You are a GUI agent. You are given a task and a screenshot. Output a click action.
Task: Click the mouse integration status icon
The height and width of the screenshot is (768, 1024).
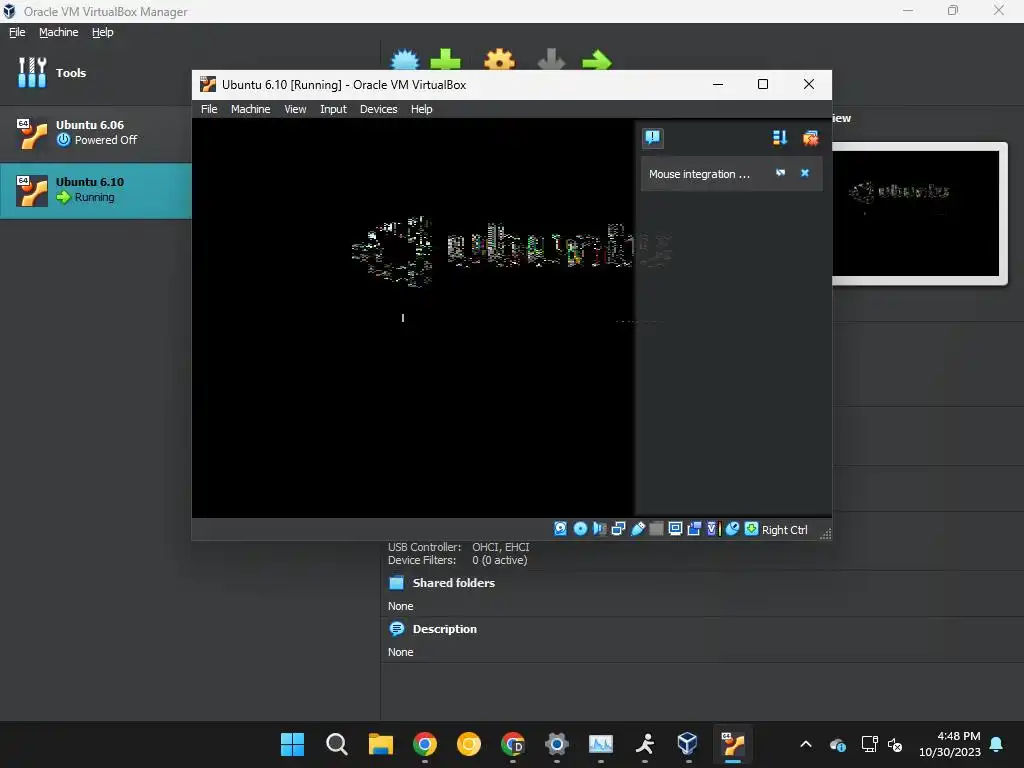pos(732,529)
